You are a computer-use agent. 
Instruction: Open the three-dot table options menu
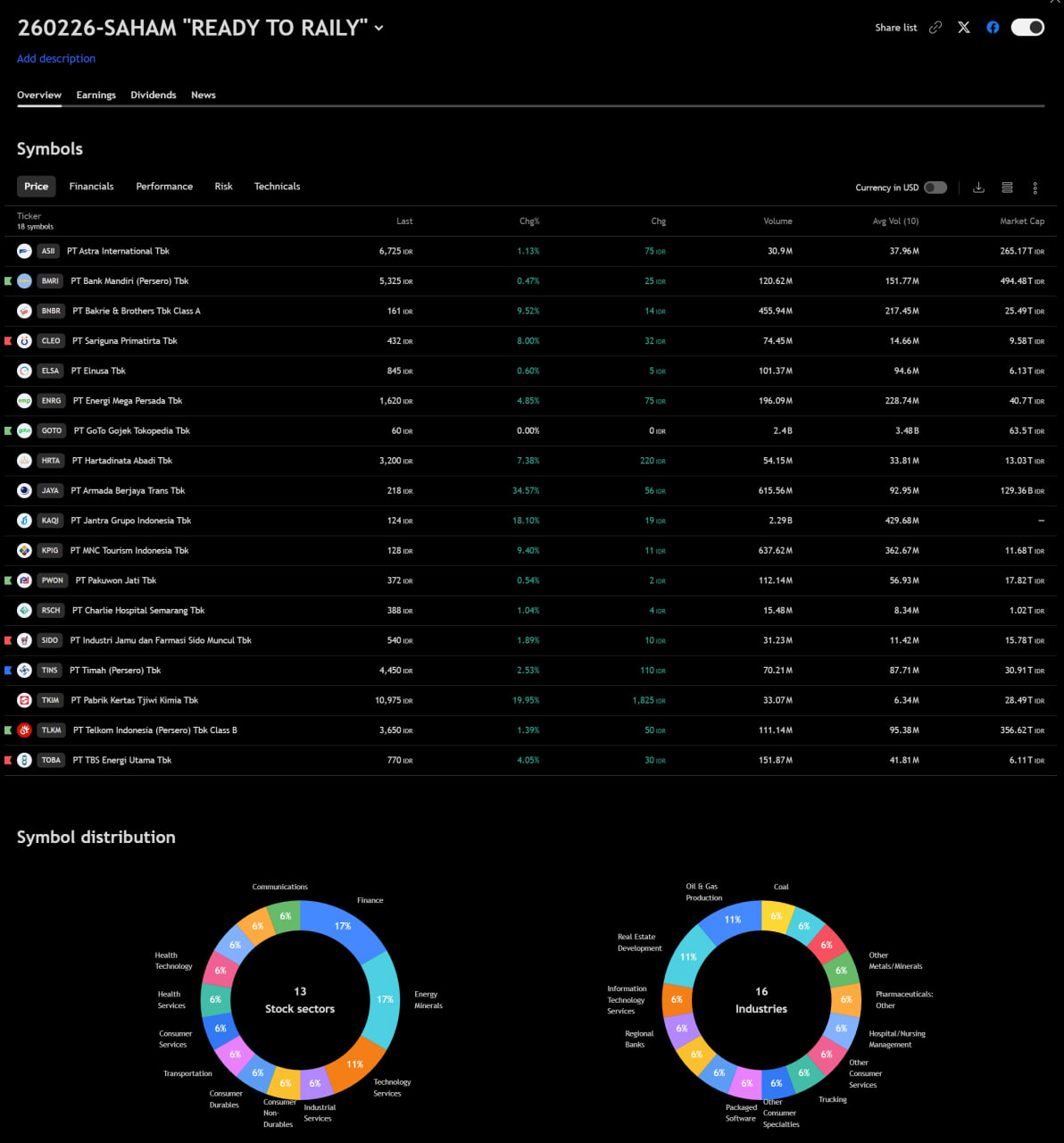(x=1035, y=188)
